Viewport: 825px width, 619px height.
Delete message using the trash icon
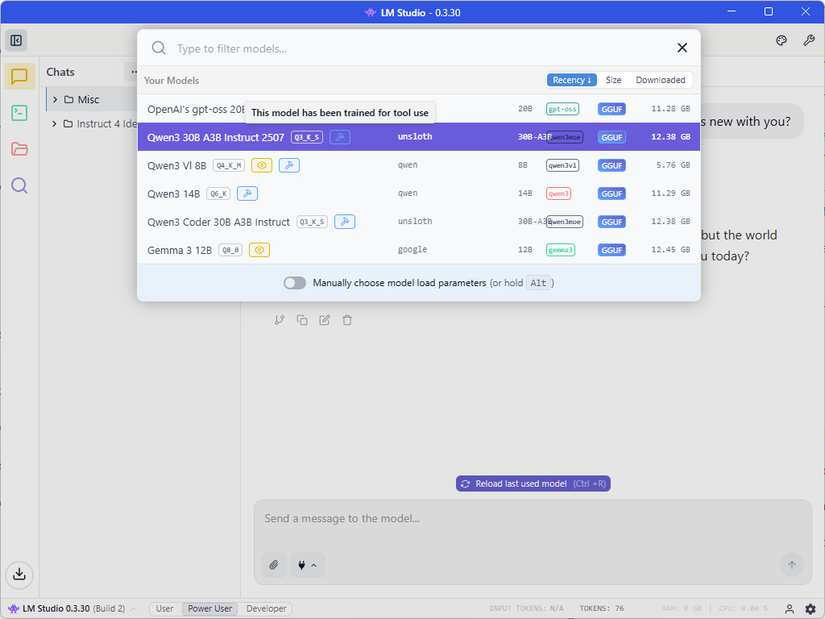pyautogui.click(x=347, y=320)
